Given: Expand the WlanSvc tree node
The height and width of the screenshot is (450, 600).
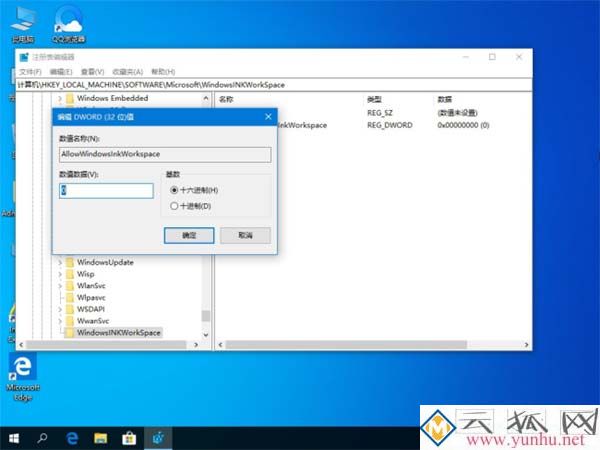Looking at the screenshot, I should [x=60, y=286].
